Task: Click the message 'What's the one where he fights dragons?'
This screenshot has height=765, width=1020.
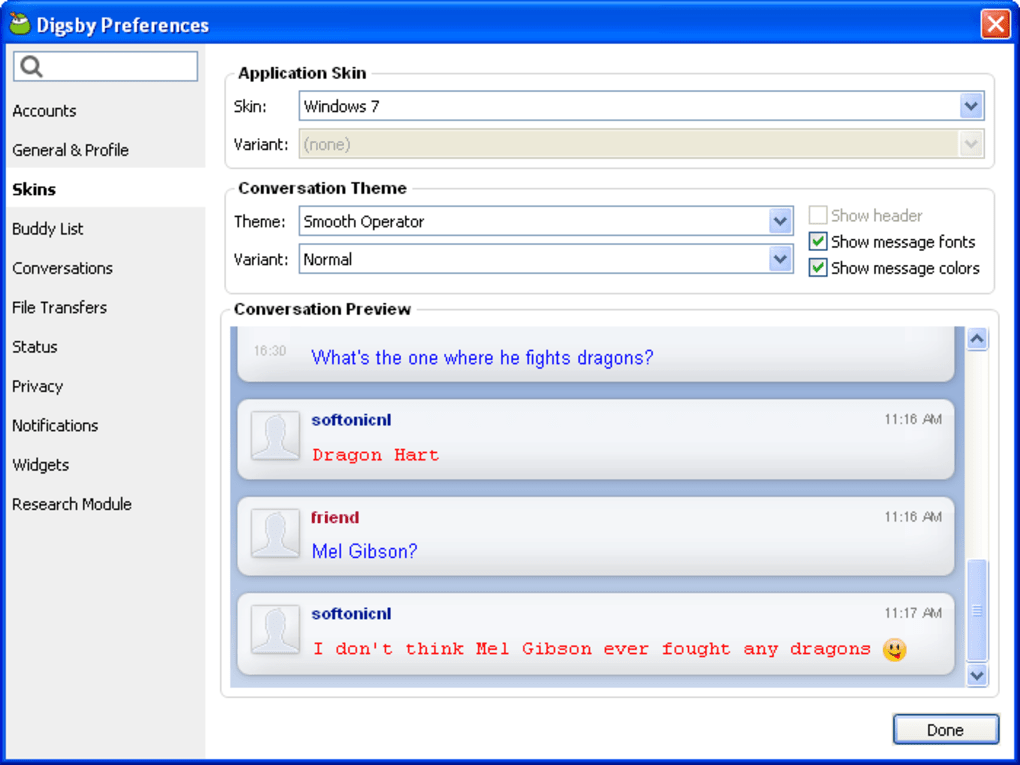Action: (x=482, y=357)
